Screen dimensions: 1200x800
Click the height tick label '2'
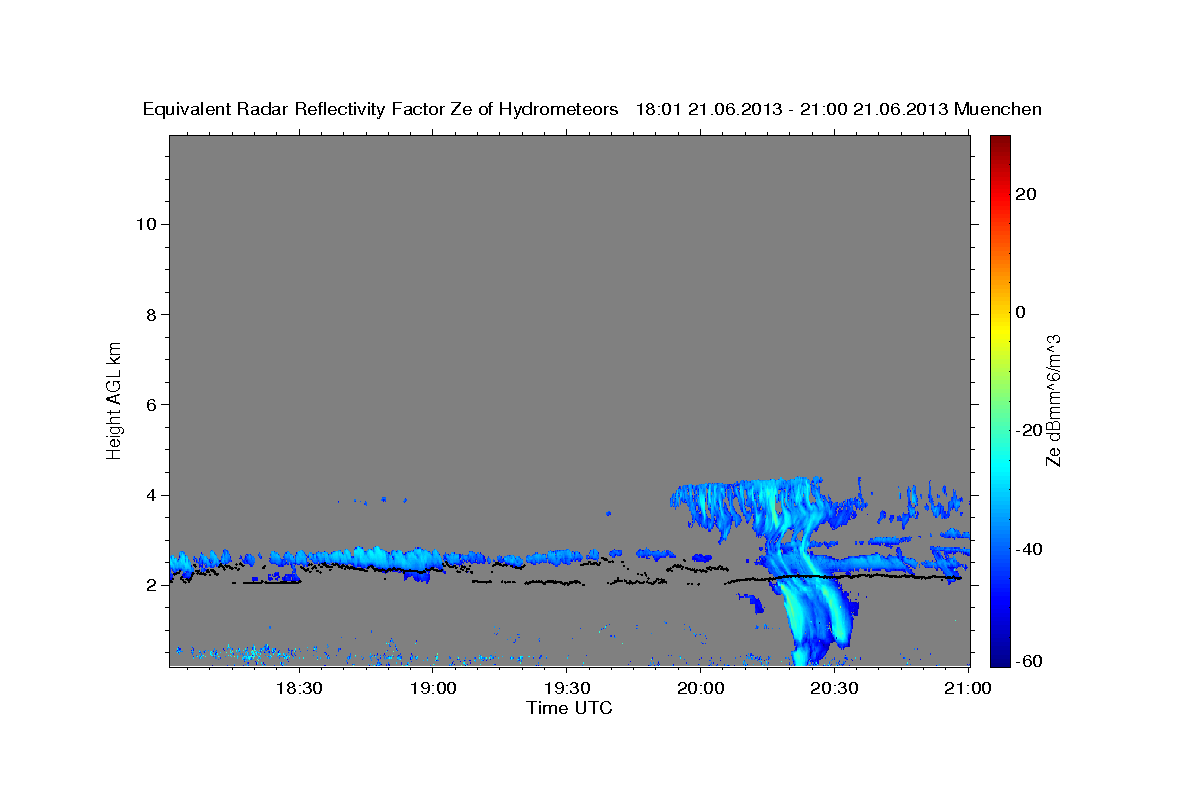tap(149, 585)
